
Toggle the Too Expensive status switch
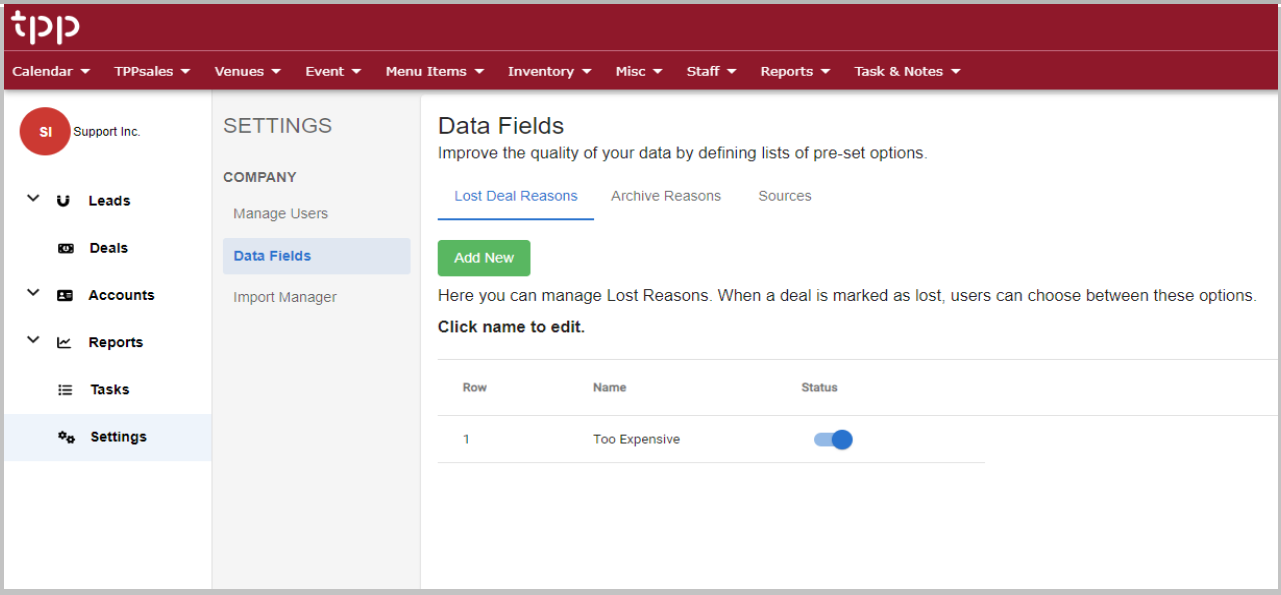tap(833, 439)
